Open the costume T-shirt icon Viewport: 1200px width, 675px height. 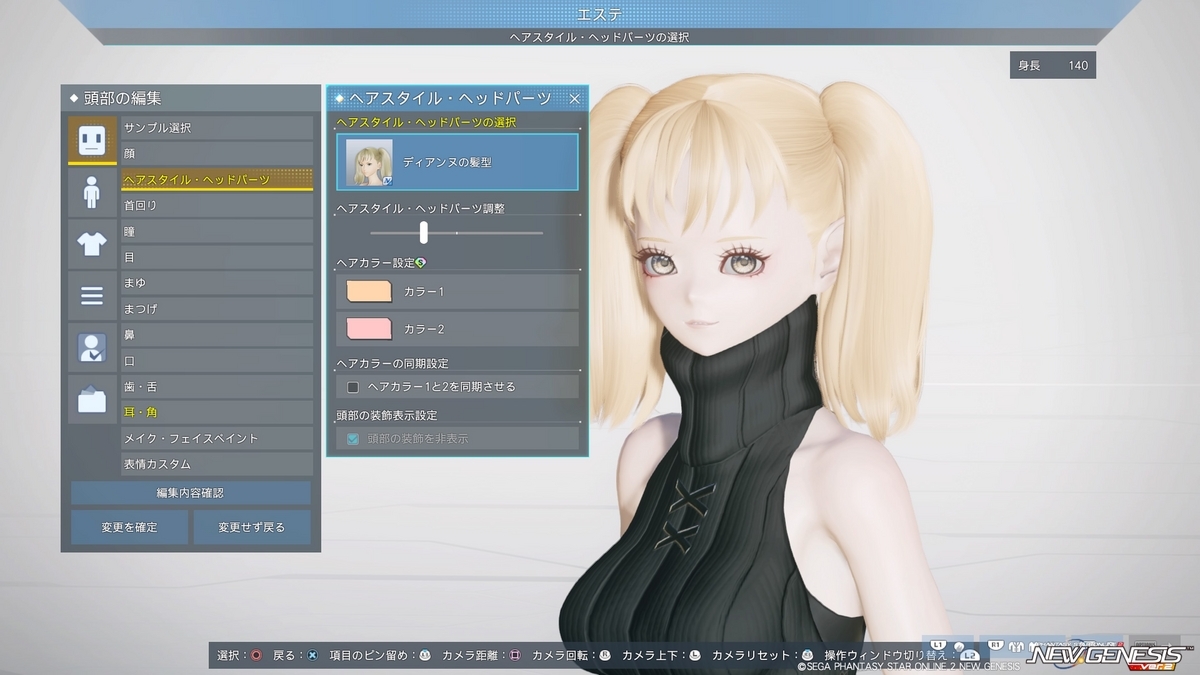92,244
